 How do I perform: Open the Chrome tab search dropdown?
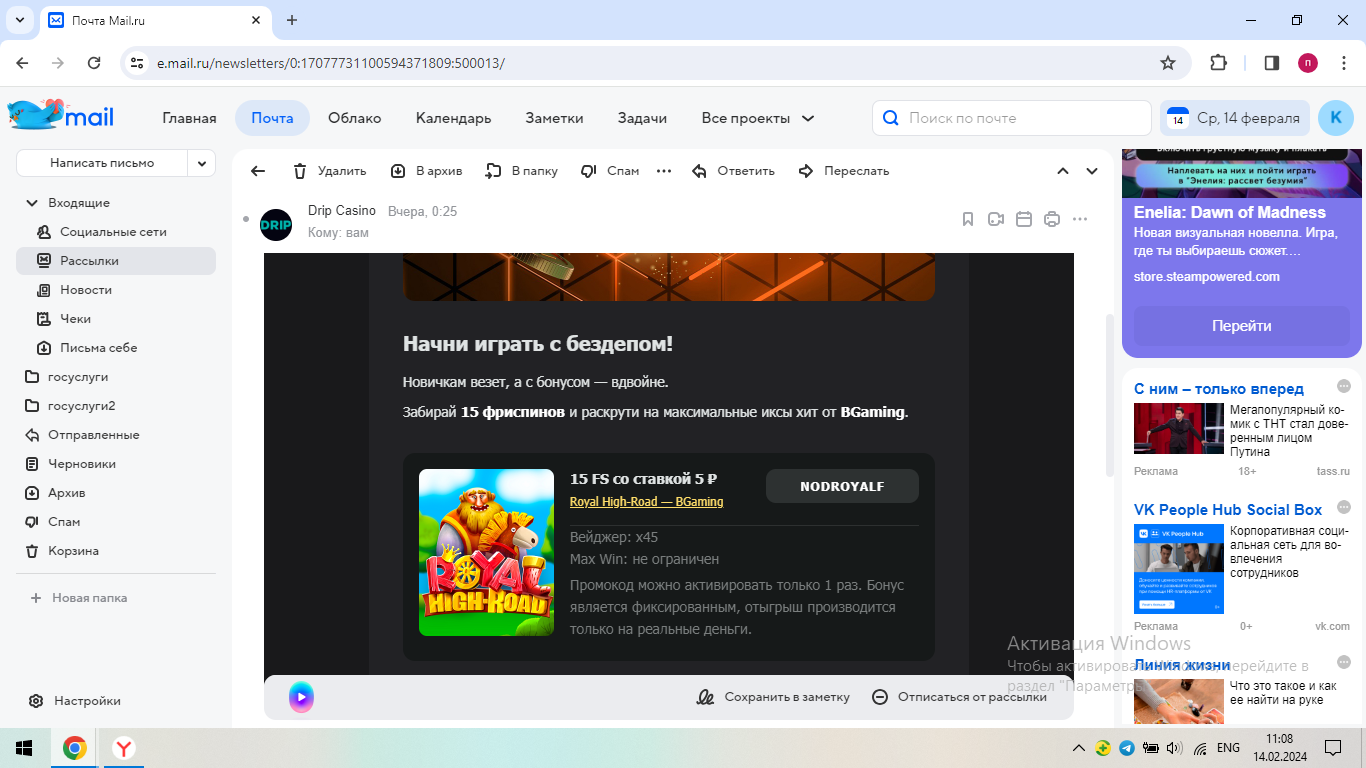point(19,20)
